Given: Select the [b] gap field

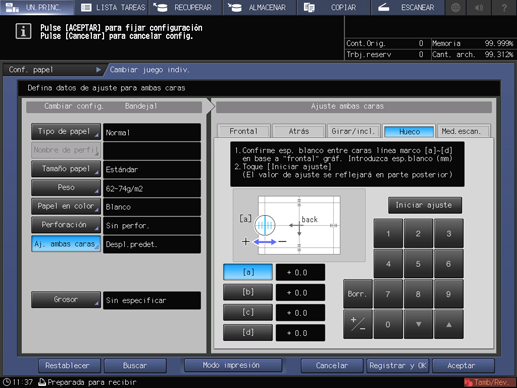Looking at the screenshot, I should pyautogui.click(x=248, y=292).
